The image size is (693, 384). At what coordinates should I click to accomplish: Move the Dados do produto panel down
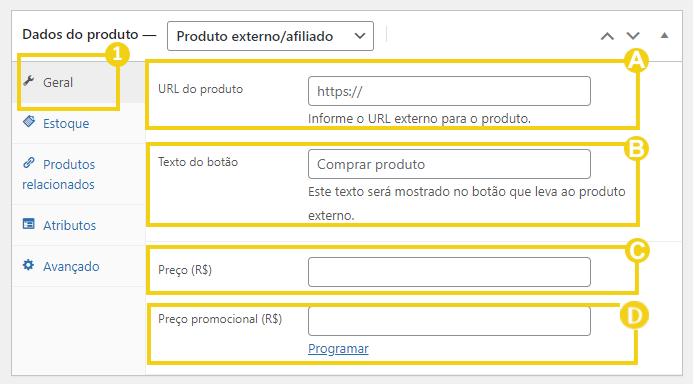point(633,36)
